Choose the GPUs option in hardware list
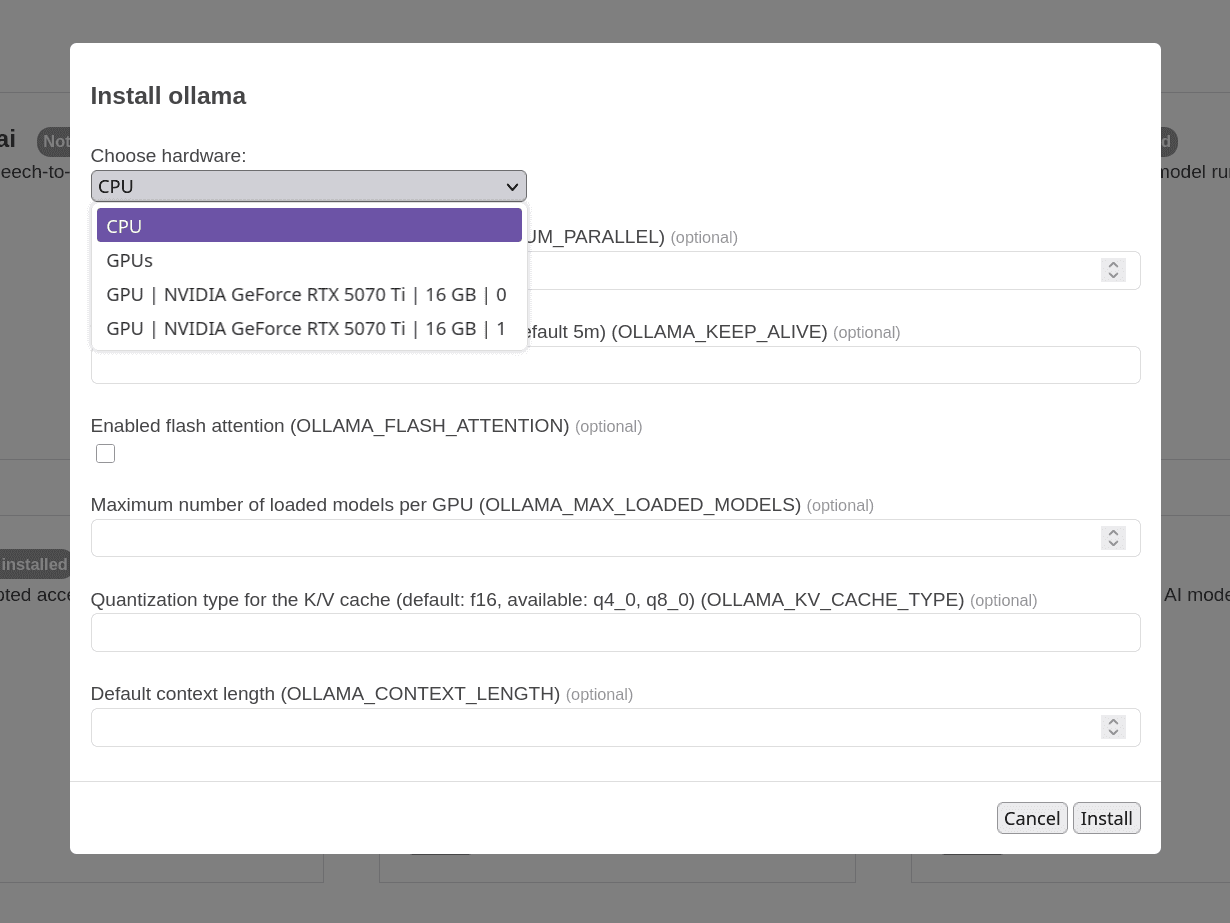Image resolution: width=1230 pixels, height=923 pixels. [309, 260]
